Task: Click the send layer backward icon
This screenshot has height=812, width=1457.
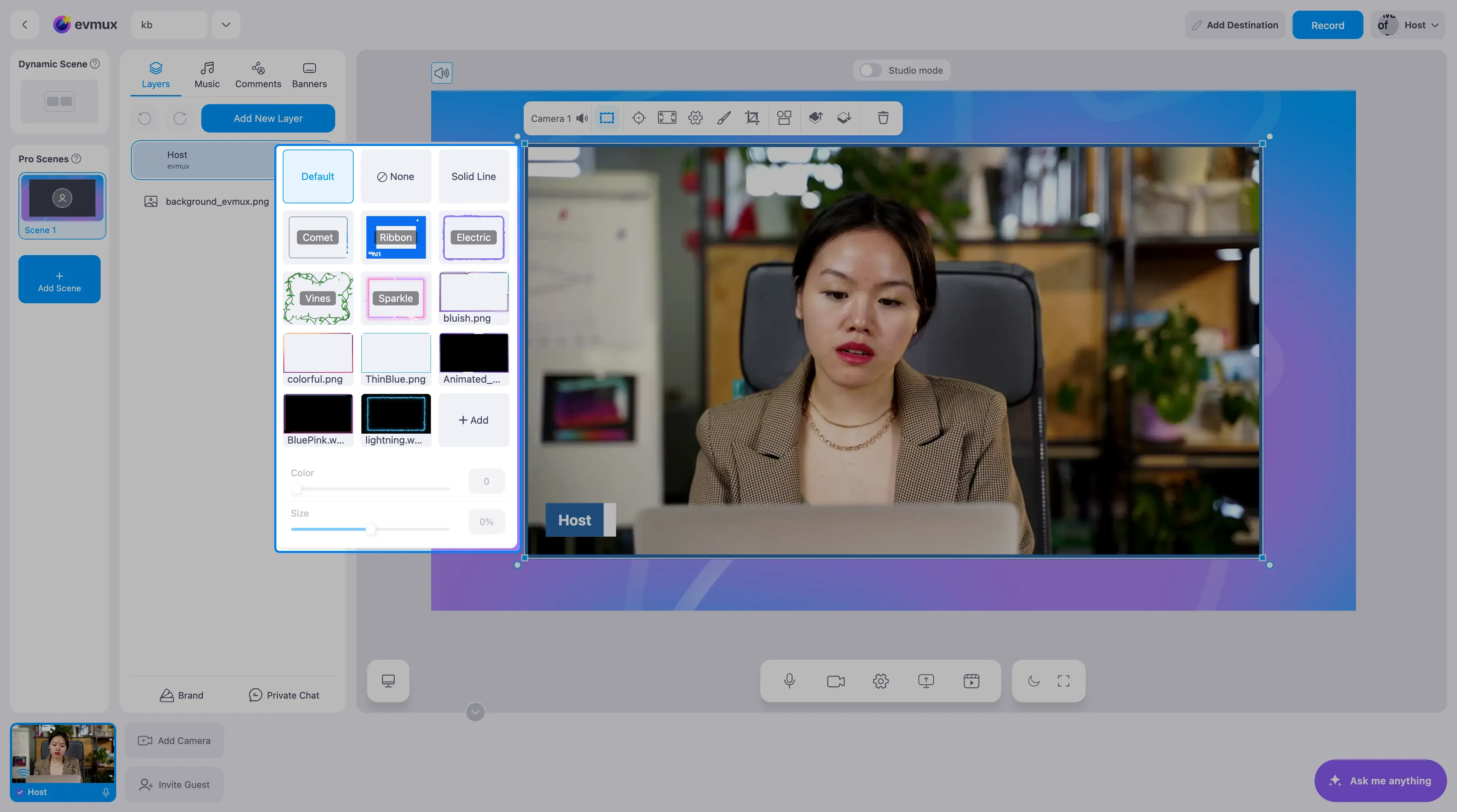Action: 844,118
